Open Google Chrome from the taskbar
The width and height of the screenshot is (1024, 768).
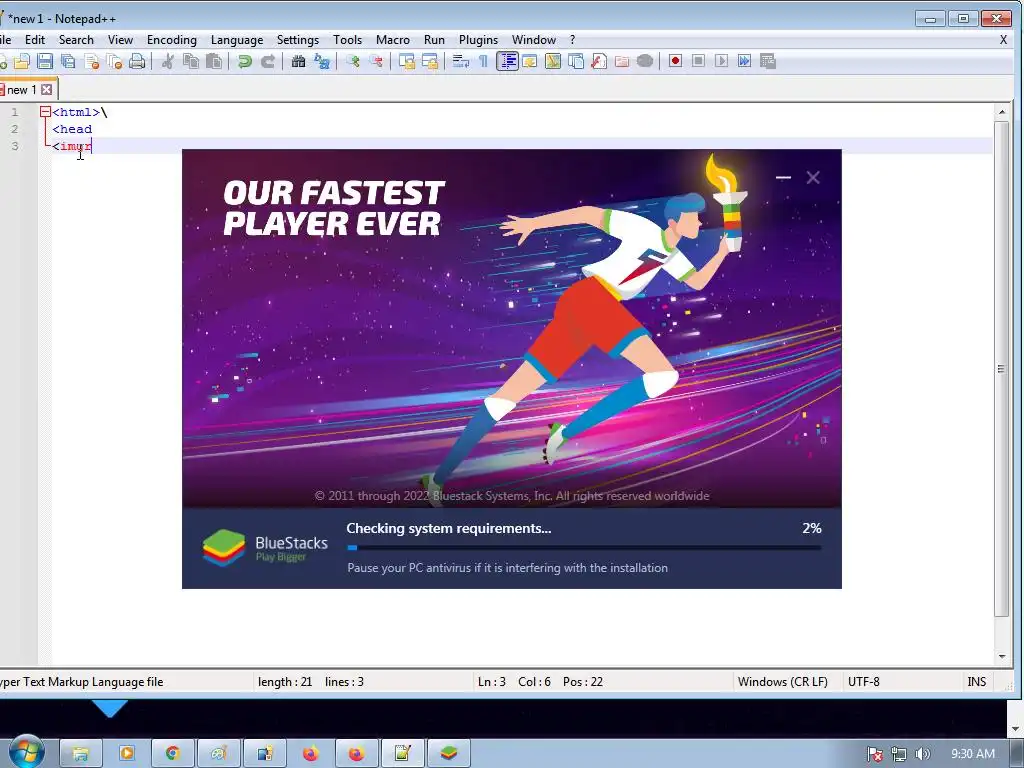172,754
